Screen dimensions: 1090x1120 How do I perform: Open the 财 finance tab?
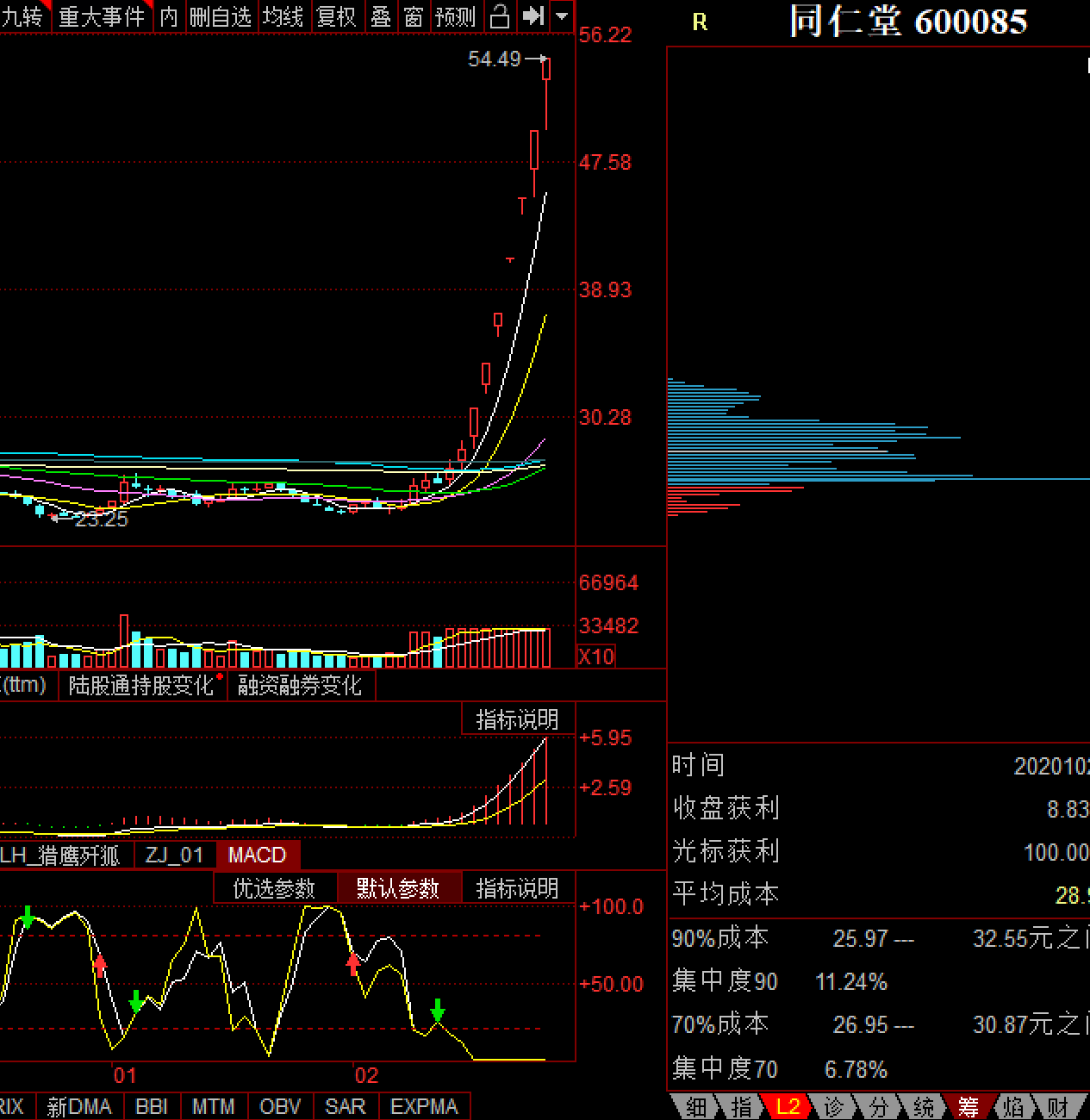pyautogui.click(x=1058, y=1106)
